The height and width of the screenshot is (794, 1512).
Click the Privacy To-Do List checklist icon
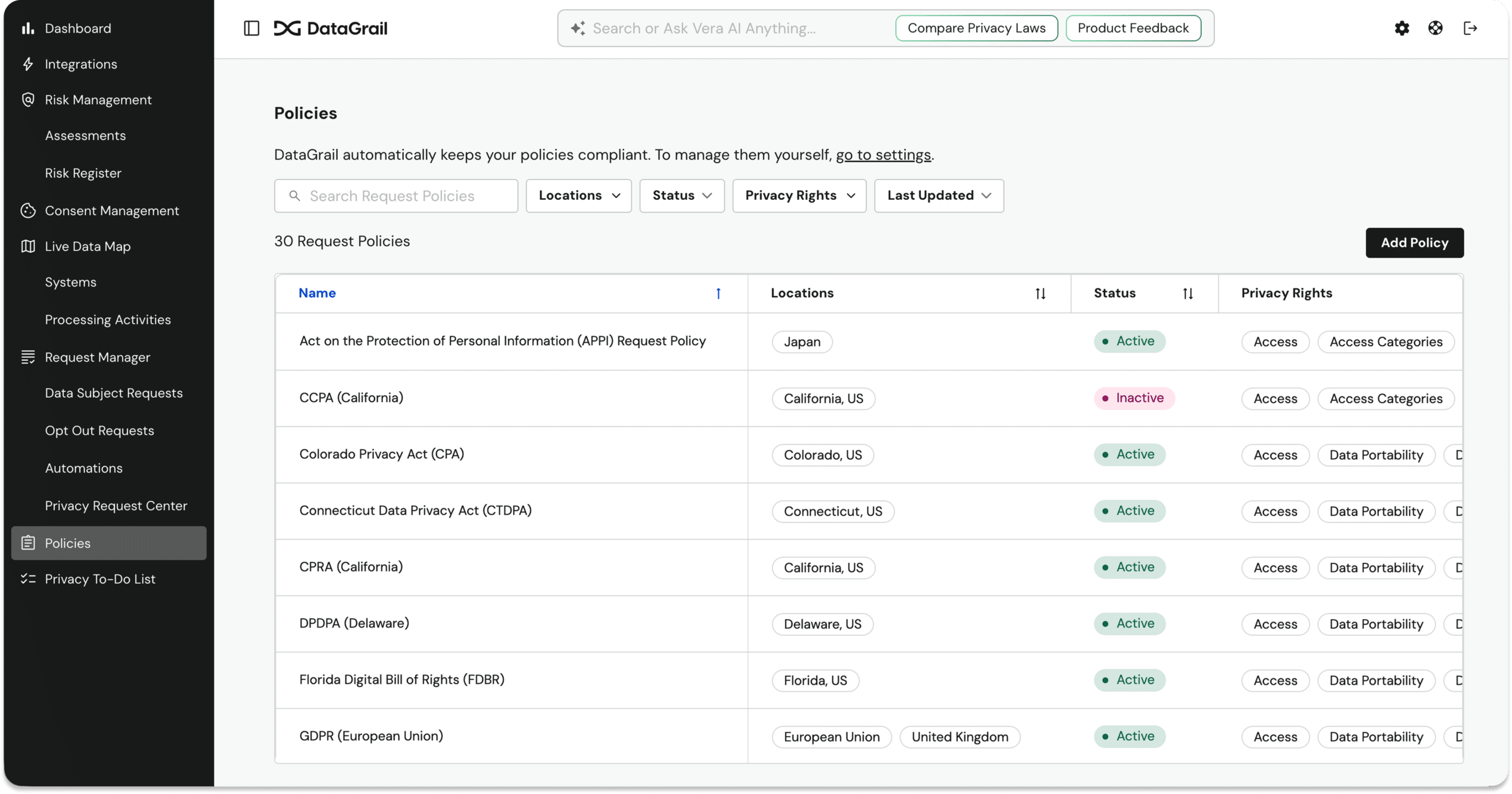pyautogui.click(x=28, y=579)
